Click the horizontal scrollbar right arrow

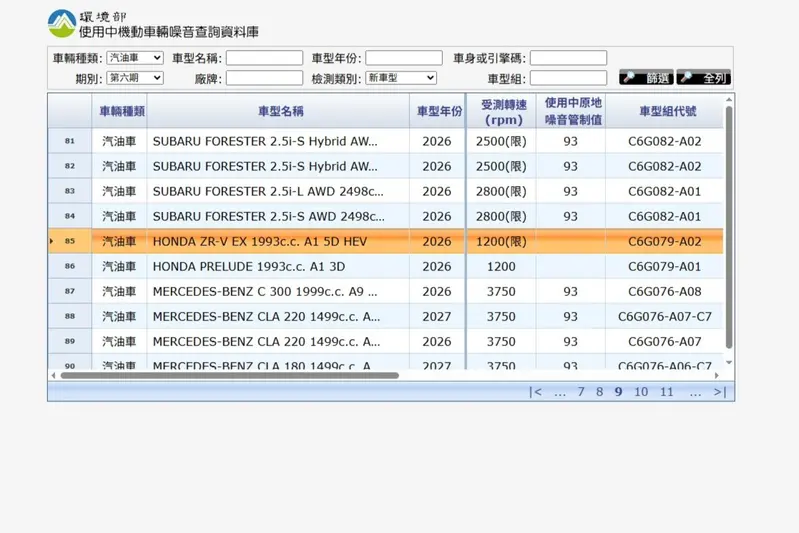[x=717, y=376]
